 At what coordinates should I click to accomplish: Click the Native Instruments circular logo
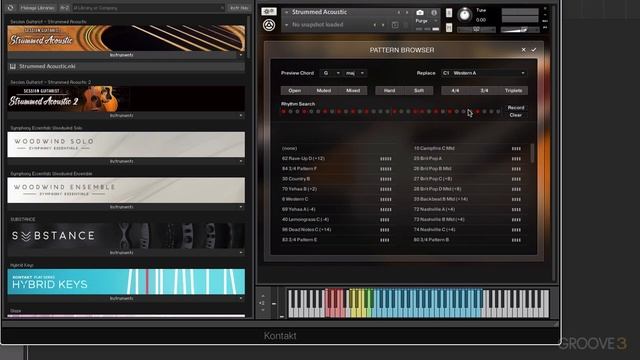(x=269, y=25)
